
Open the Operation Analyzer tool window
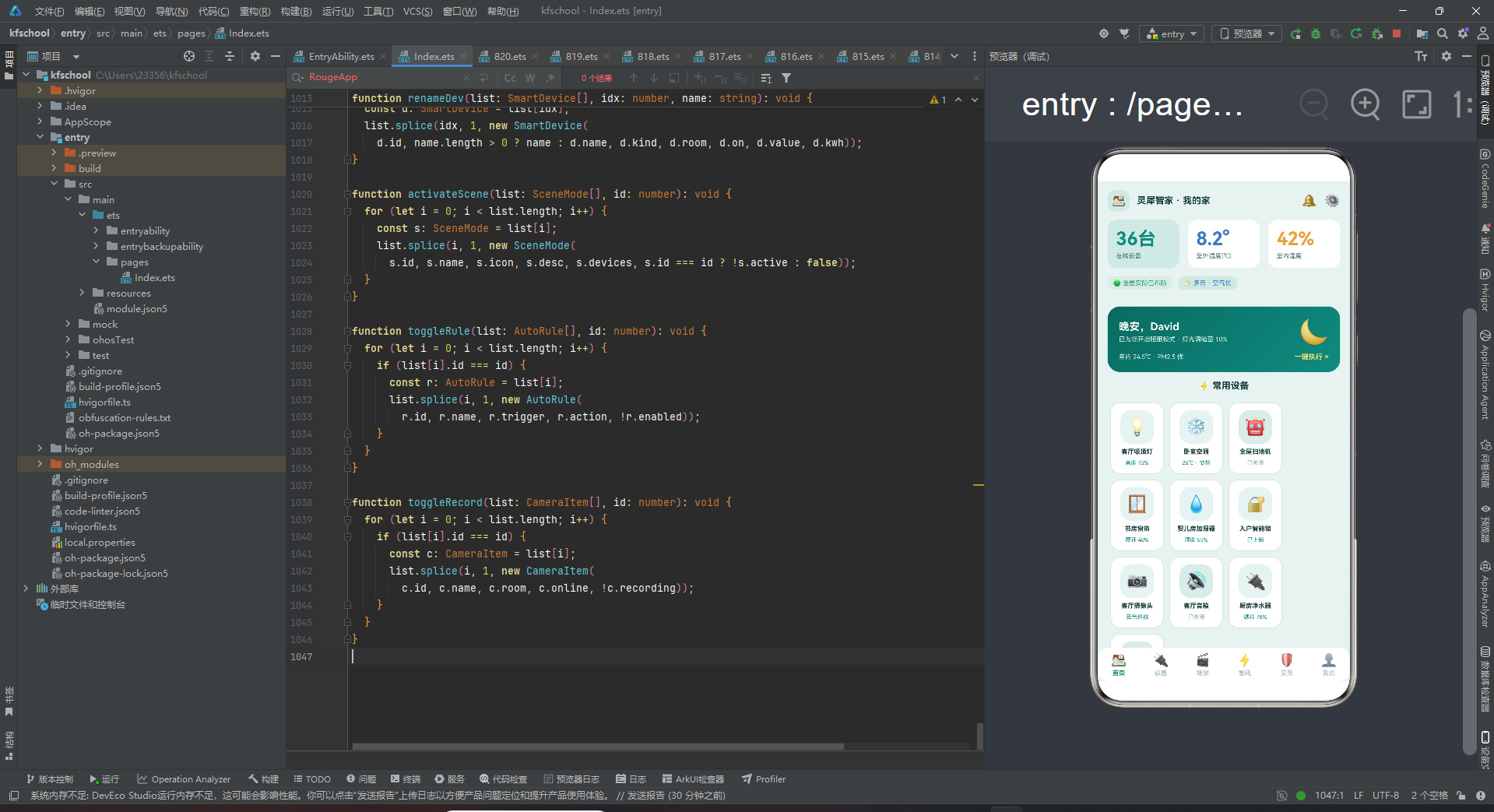point(184,779)
